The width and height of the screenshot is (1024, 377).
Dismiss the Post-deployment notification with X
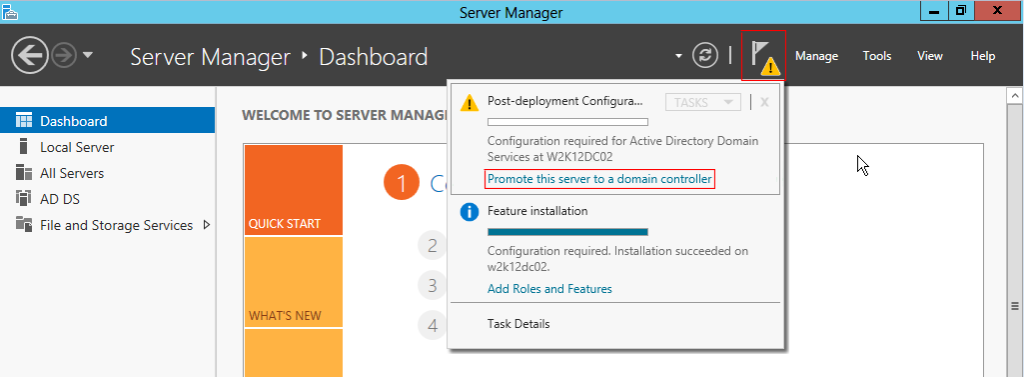point(764,102)
